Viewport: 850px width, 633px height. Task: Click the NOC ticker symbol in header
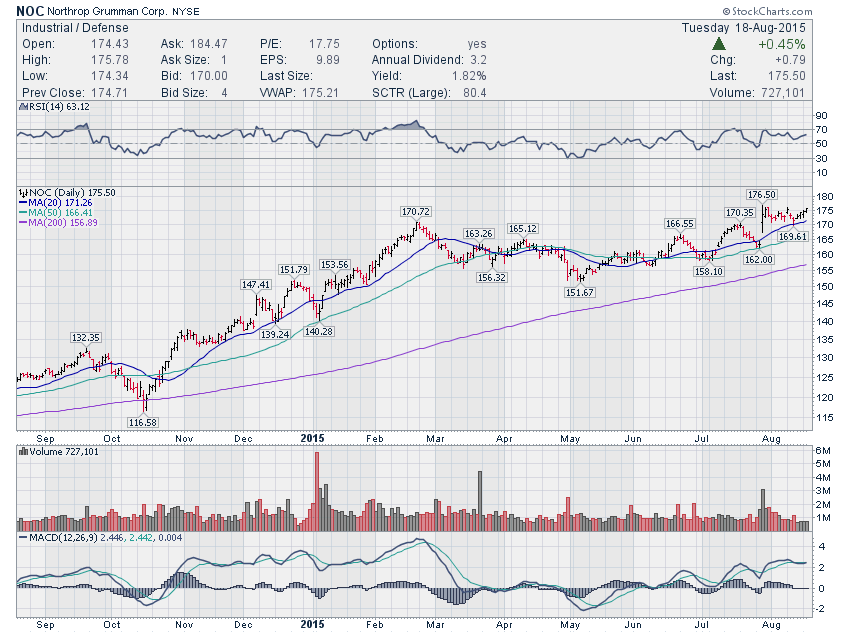coord(30,11)
